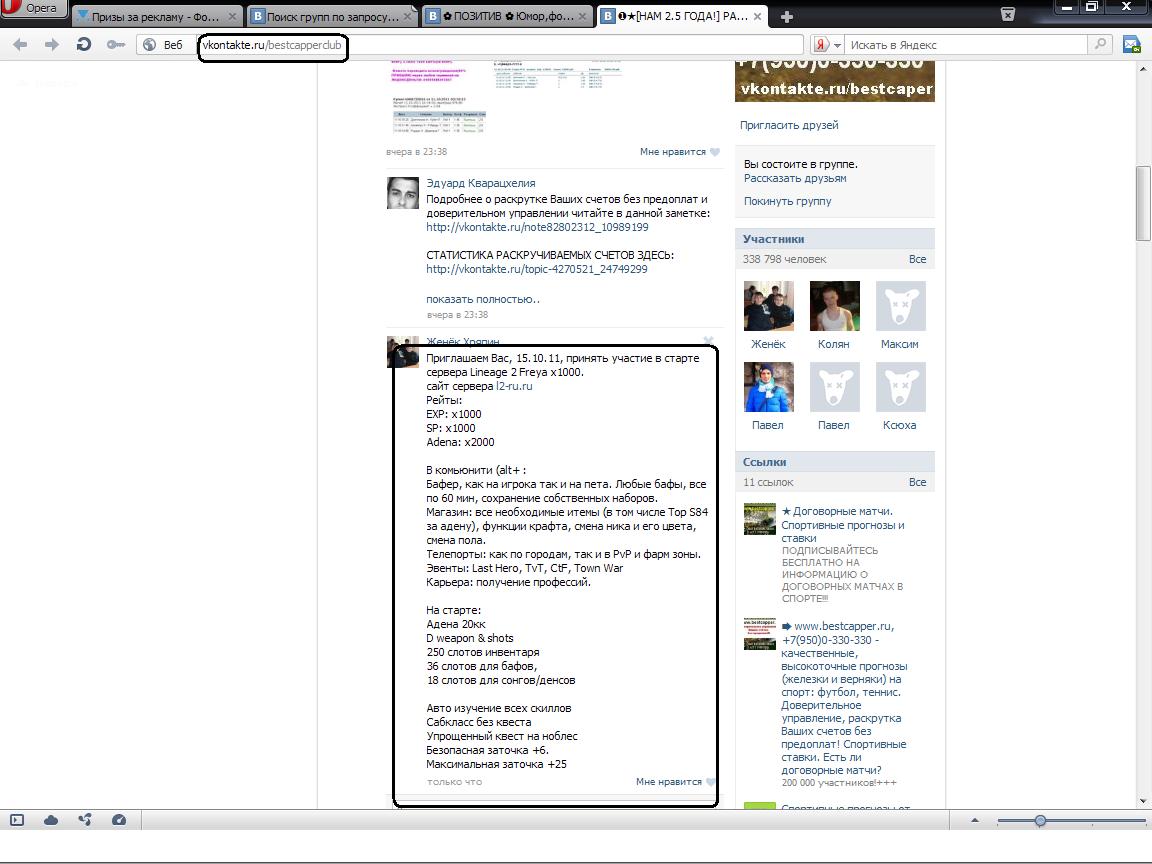This screenshot has height=864, width=1152.
Task: Open the note82802312_10989199 link
Action: pyautogui.click(x=537, y=227)
